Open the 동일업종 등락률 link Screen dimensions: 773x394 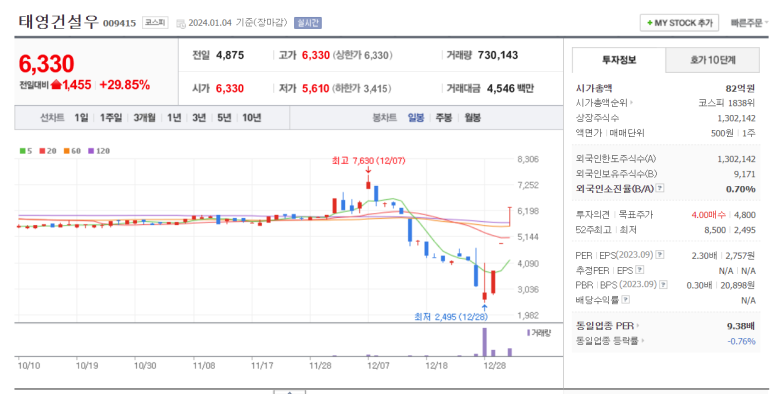coord(610,341)
